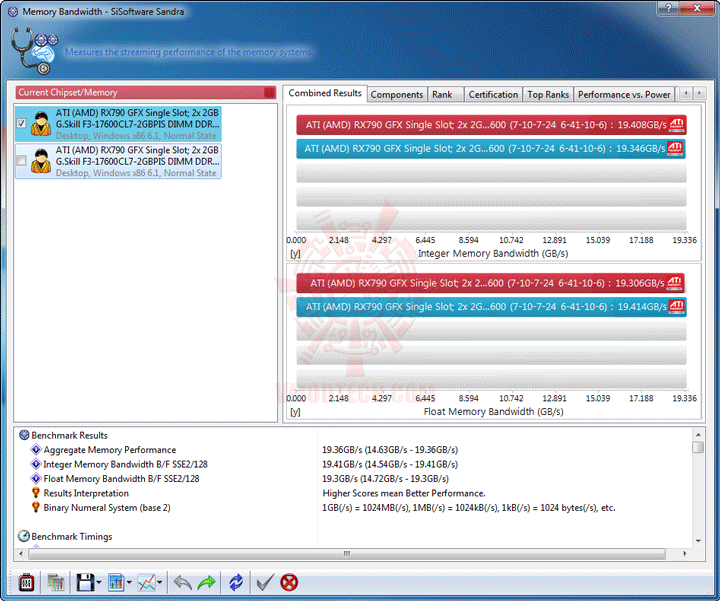Click lightbulb icon beside Results Interpretation
720x601 pixels.
(x=36, y=493)
